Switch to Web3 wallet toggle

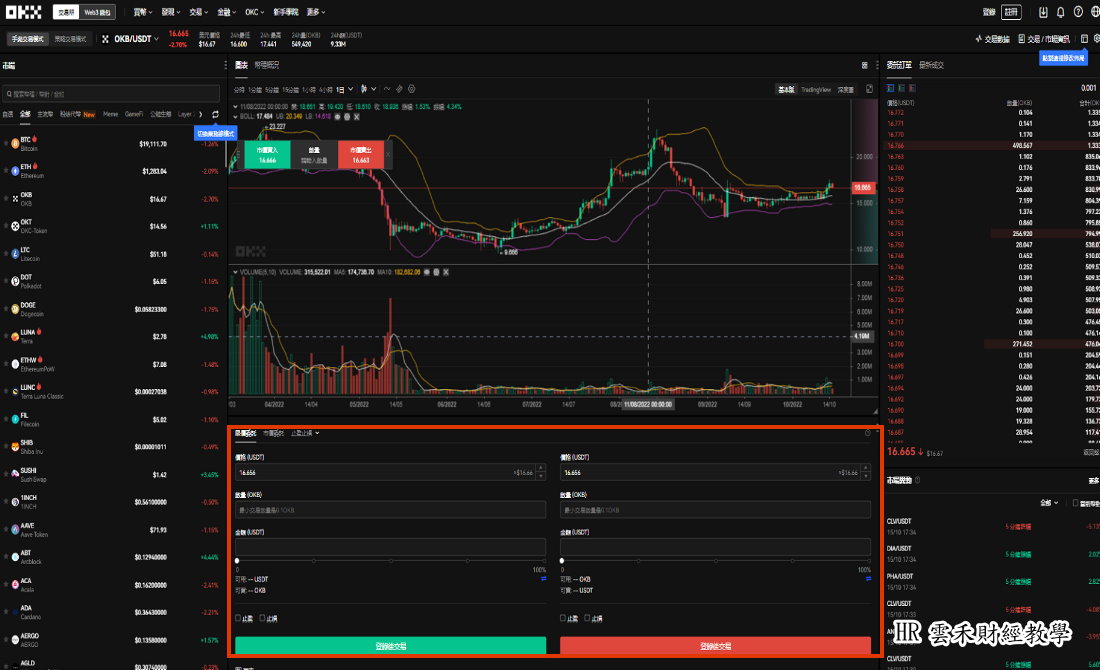(x=98, y=12)
